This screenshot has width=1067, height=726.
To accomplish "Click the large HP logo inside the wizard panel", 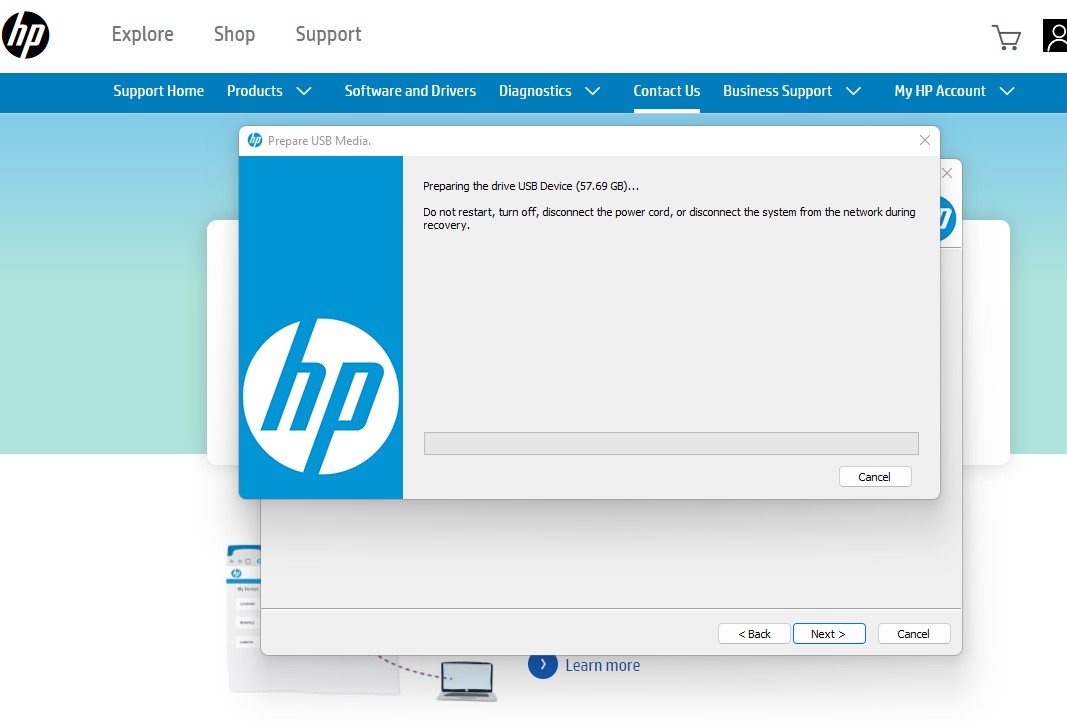I will coord(320,395).
